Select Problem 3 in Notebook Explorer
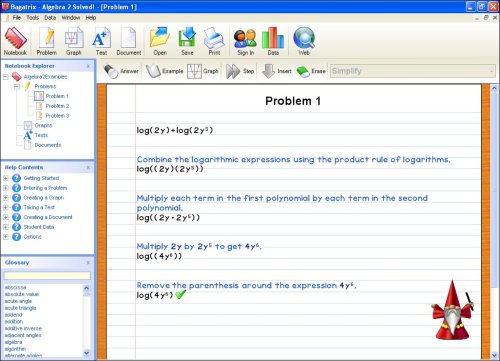This screenshot has height=361, width=500. click(x=57, y=116)
